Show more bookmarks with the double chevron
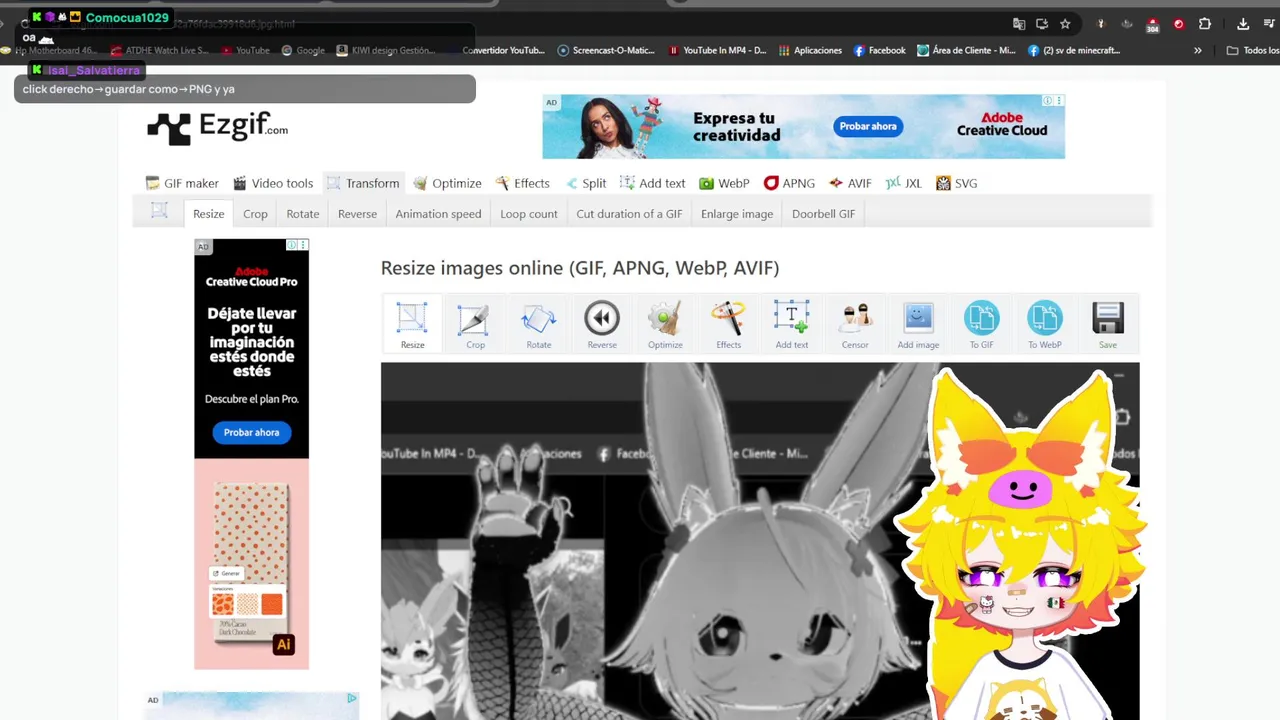The width and height of the screenshot is (1280, 720). pyautogui.click(x=1198, y=50)
